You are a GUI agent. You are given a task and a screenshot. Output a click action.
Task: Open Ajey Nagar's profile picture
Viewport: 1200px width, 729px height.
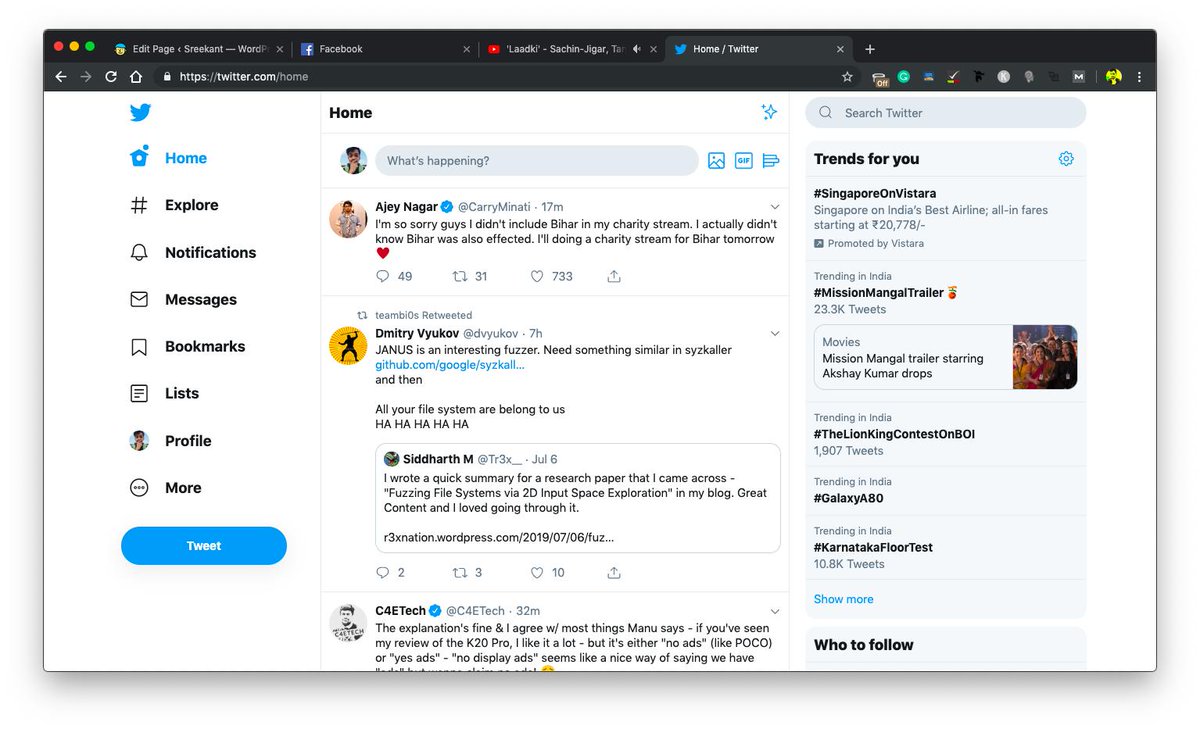[348, 219]
